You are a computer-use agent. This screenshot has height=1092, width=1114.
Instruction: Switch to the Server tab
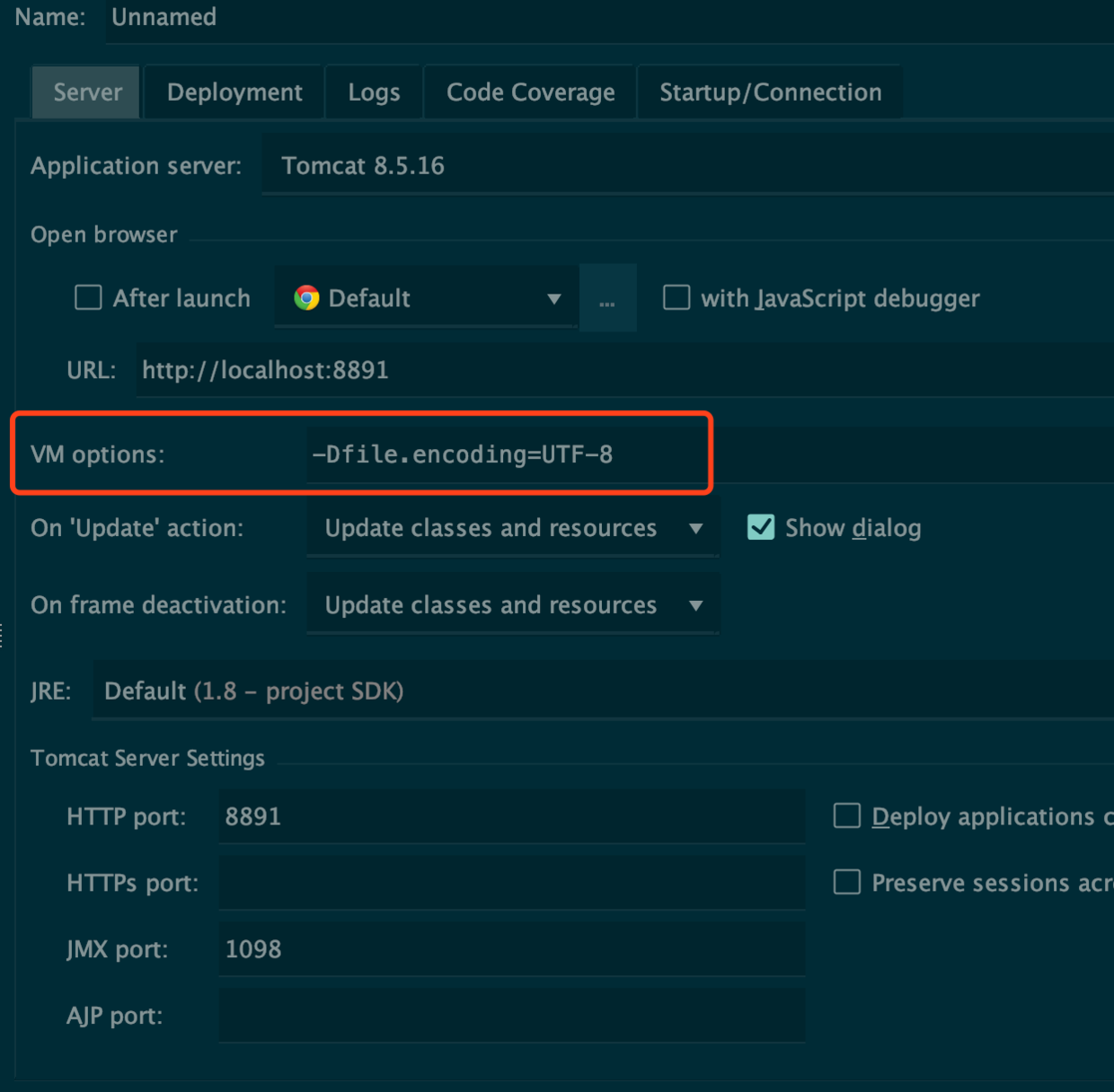pyautogui.click(x=87, y=92)
